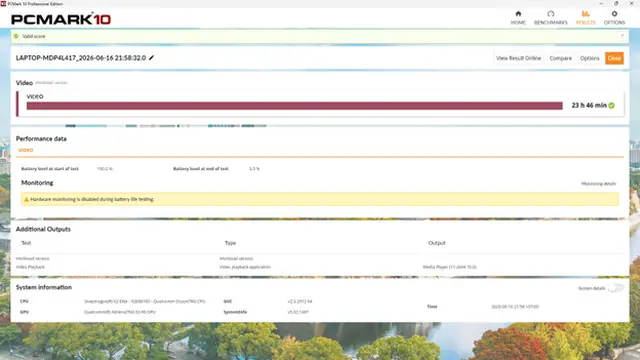Open the result Options button
The width and height of the screenshot is (640, 360).
pyautogui.click(x=590, y=58)
